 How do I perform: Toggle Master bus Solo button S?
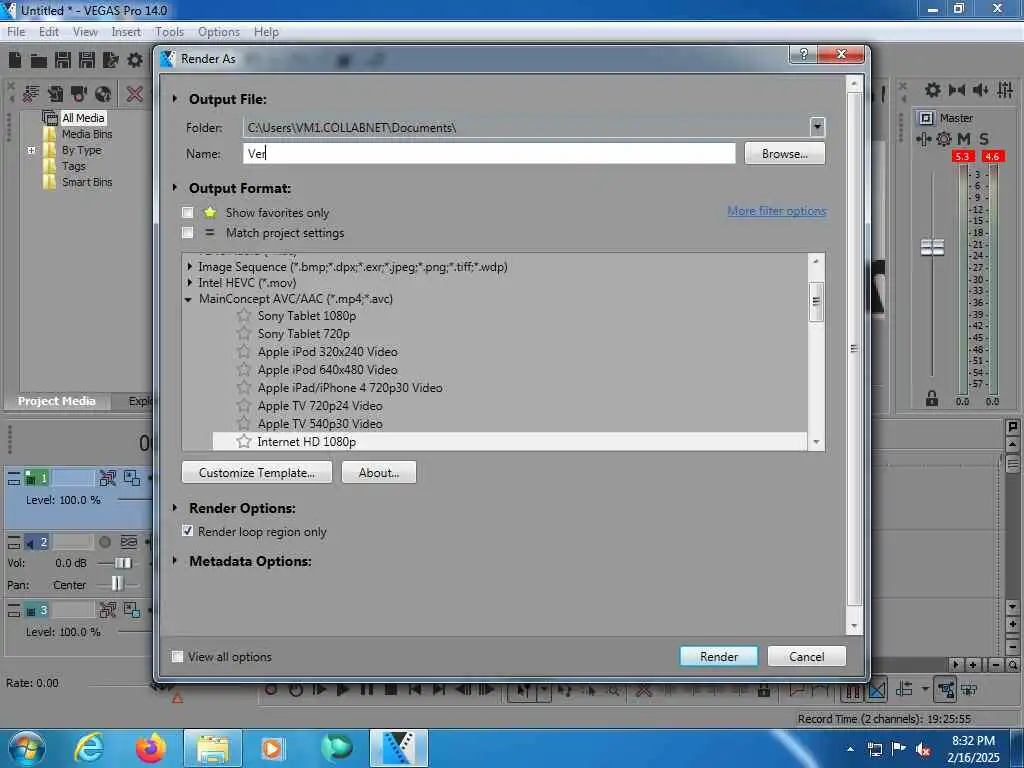984,138
